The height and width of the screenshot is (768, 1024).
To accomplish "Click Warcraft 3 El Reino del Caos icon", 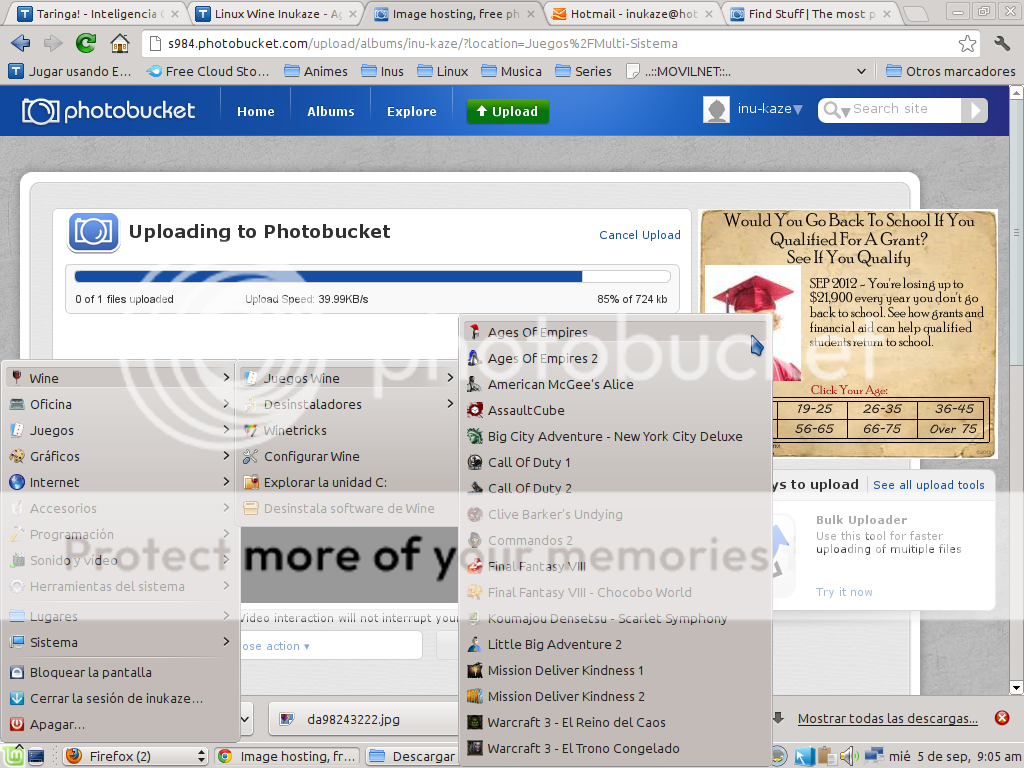I will point(475,722).
